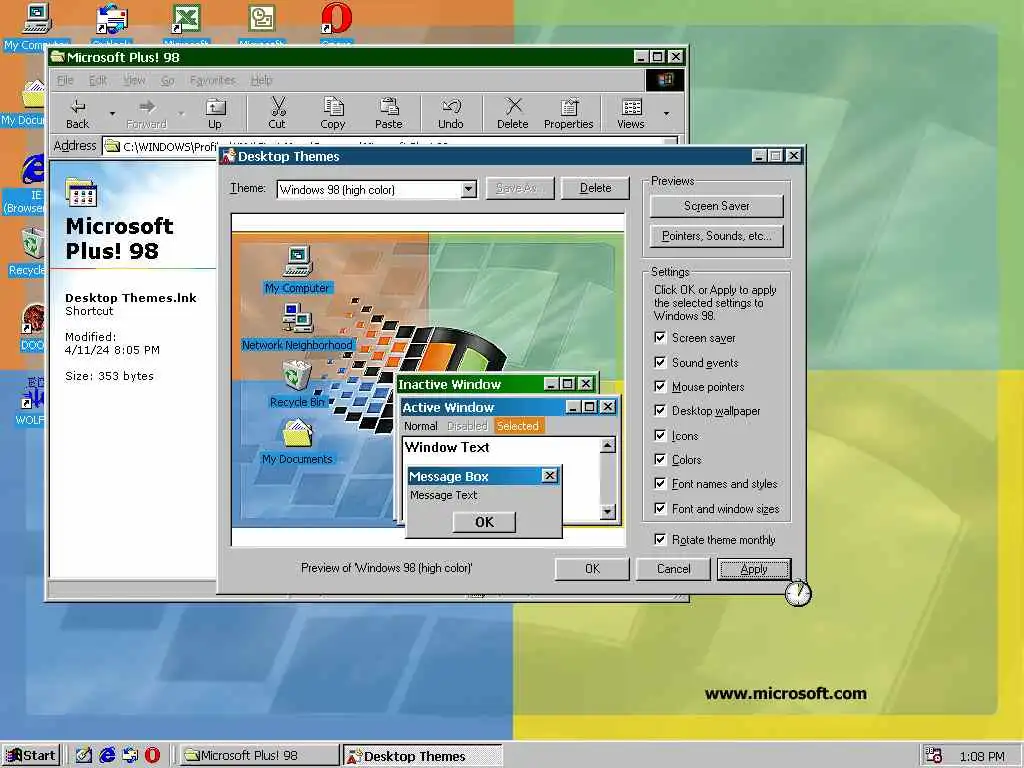Viewport: 1024px width, 768px height.
Task: Click the Start button
Action: (x=31, y=756)
